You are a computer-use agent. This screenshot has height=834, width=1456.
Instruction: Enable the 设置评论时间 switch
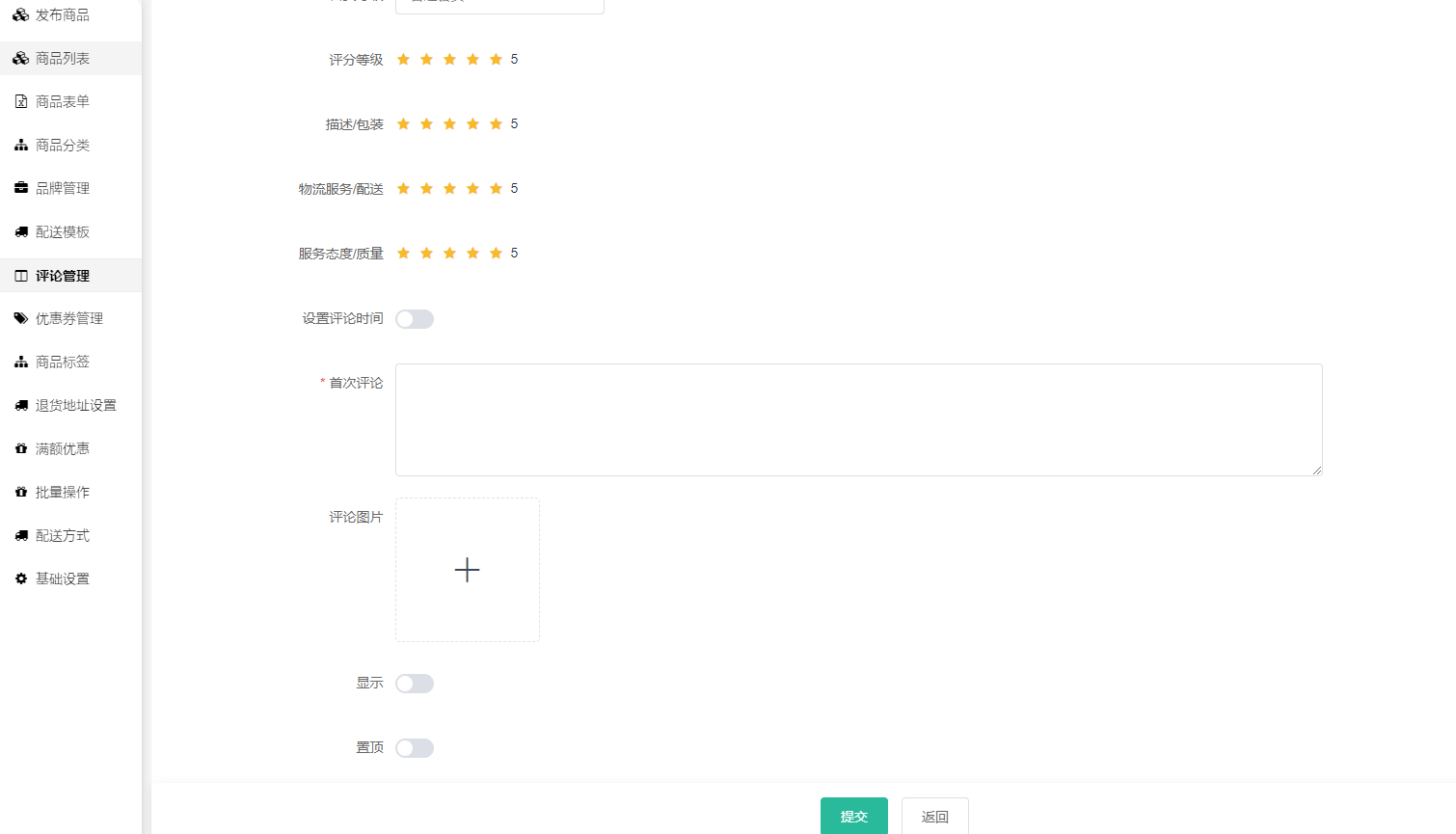tap(415, 319)
